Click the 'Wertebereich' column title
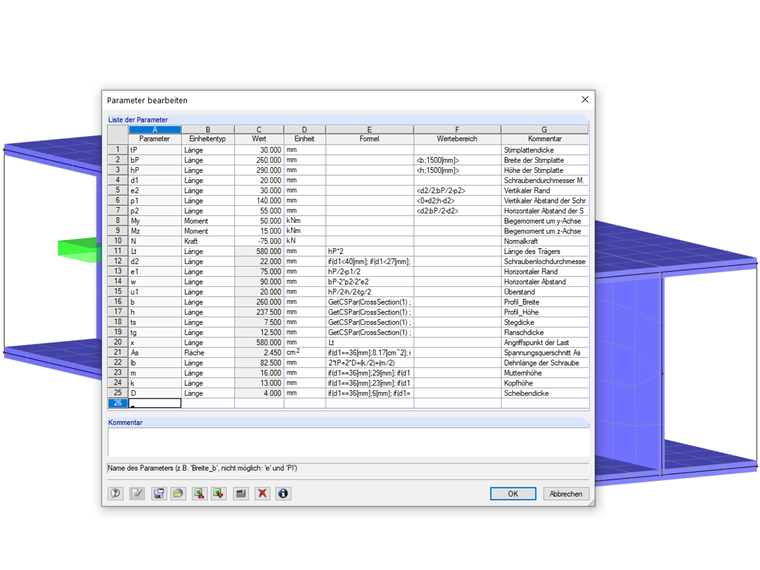The height and width of the screenshot is (570, 760). coord(457,139)
